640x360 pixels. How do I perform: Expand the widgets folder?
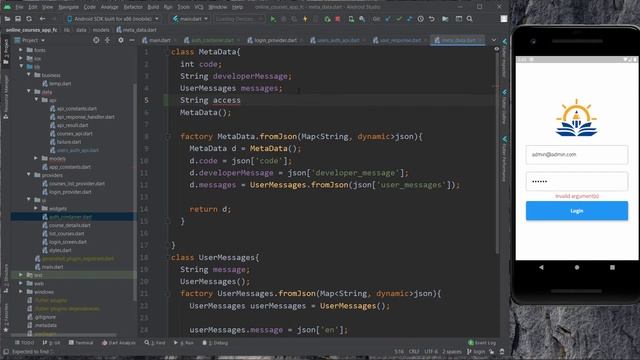[36, 208]
